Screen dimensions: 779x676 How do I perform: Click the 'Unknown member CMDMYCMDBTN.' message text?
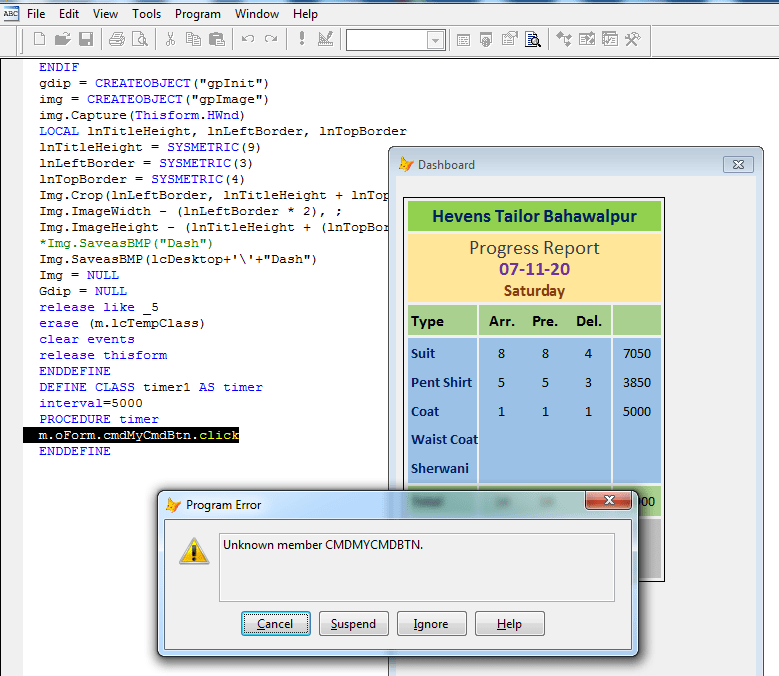[x=323, y=545]
